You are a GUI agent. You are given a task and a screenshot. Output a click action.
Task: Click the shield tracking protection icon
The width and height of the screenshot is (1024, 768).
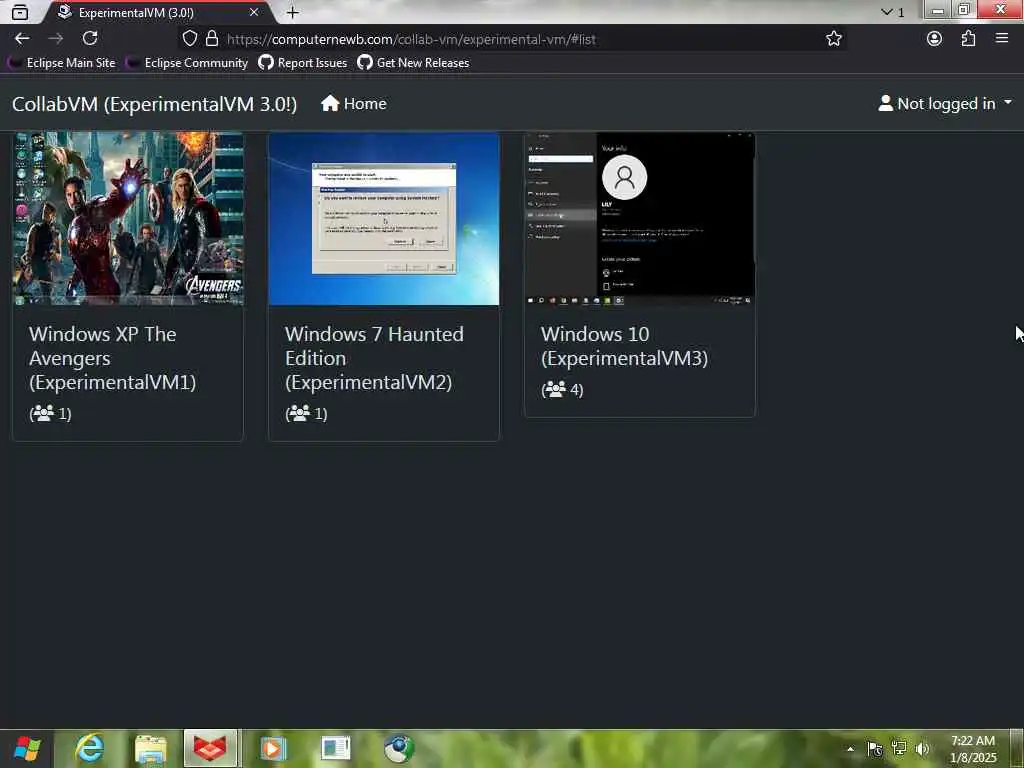tap(189, 39)
